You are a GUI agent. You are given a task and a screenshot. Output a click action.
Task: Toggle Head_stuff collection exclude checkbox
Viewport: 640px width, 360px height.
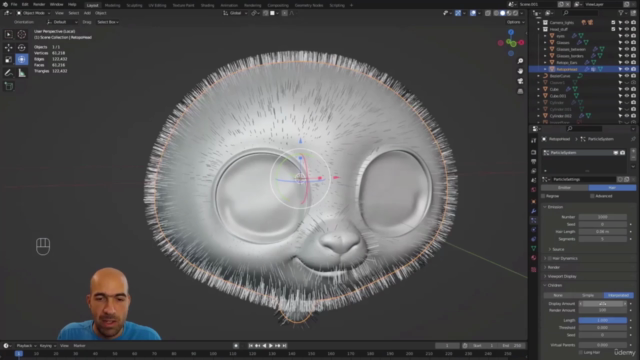click(613, 29)
